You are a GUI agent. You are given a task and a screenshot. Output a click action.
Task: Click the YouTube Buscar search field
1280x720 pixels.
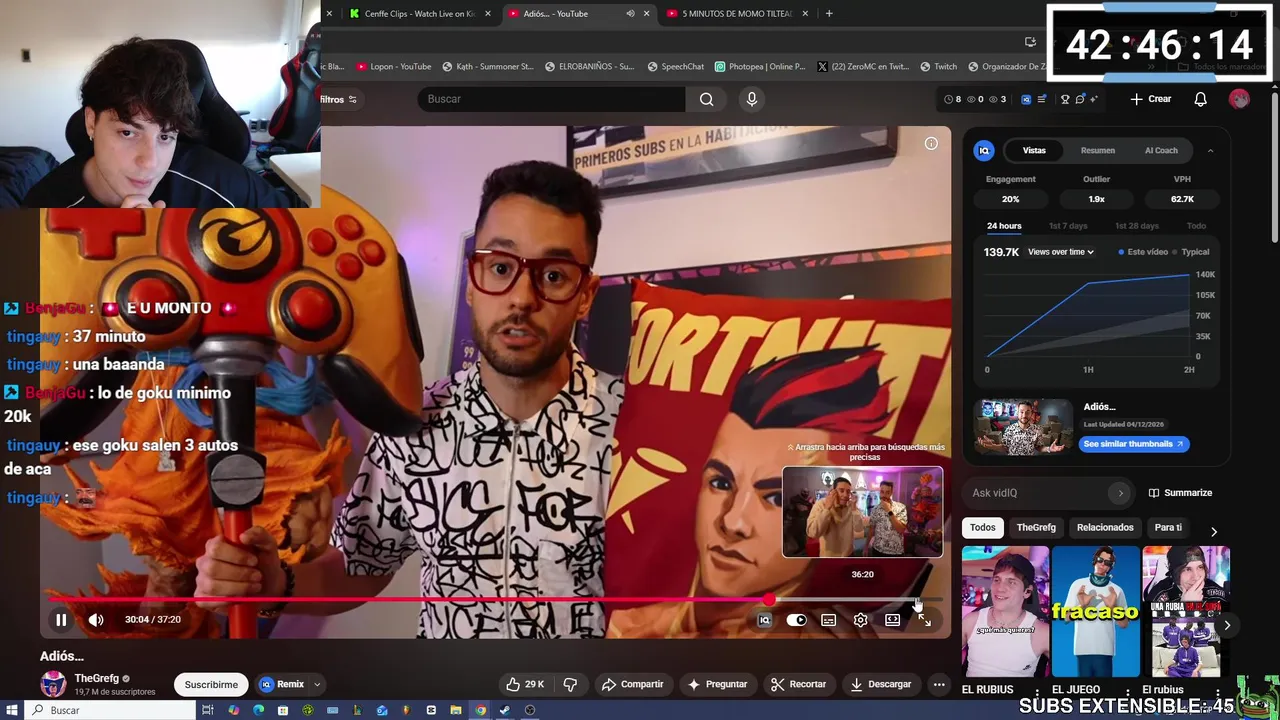(552, 99)
